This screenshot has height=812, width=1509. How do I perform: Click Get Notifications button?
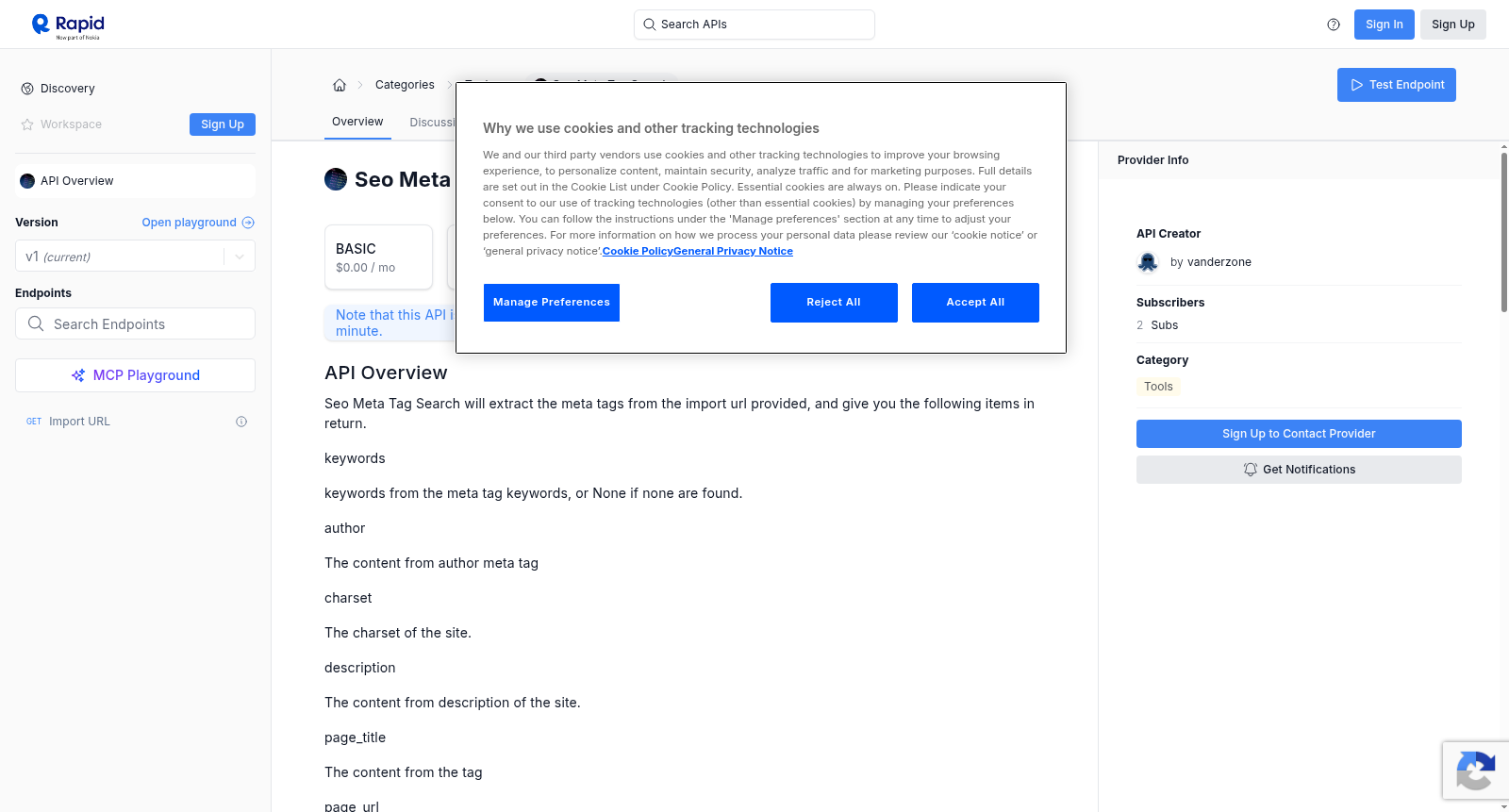(1299, 470)
